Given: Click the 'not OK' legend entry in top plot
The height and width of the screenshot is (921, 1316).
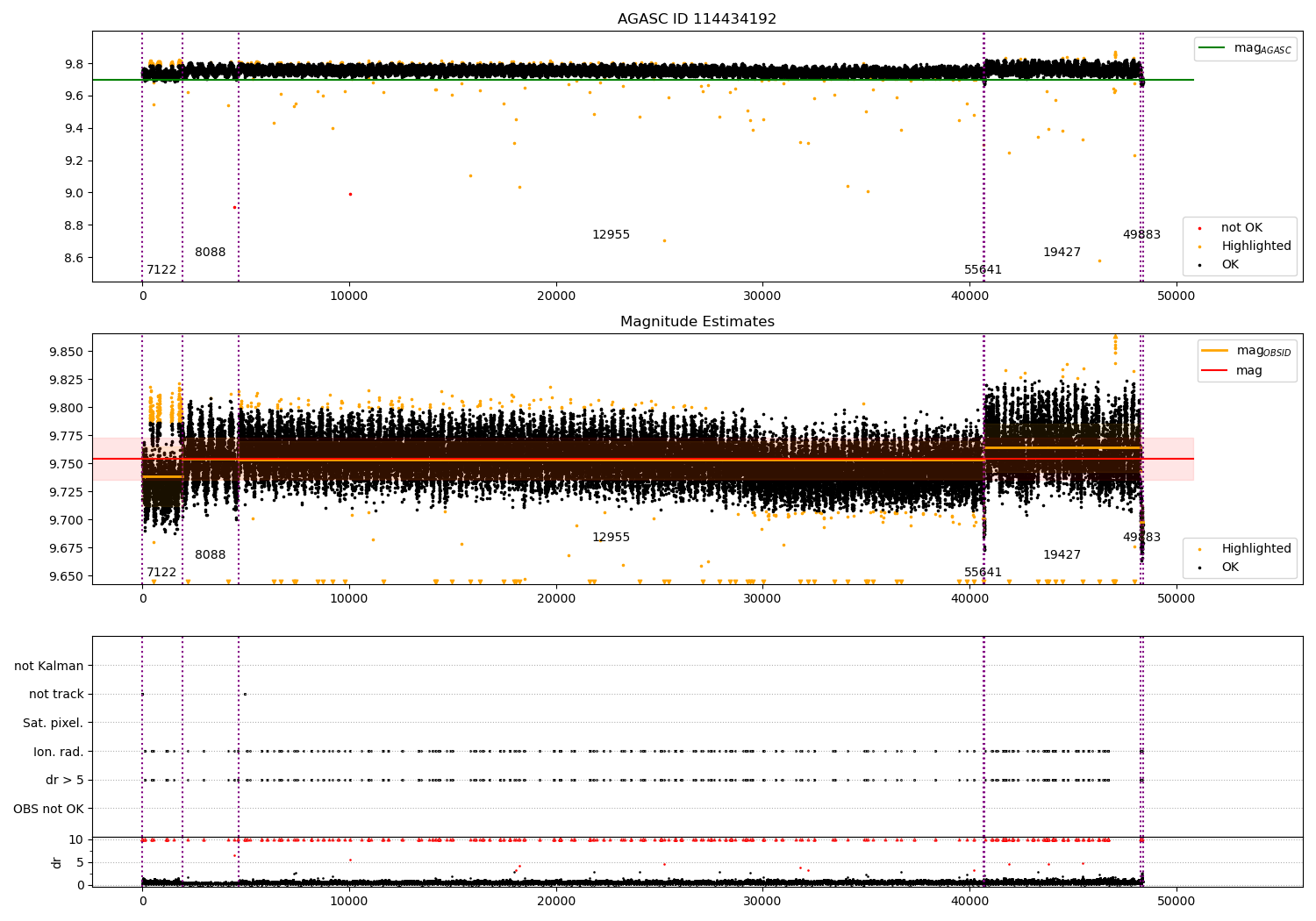Looking at the screenshot, I should (x=1241, y=227).
